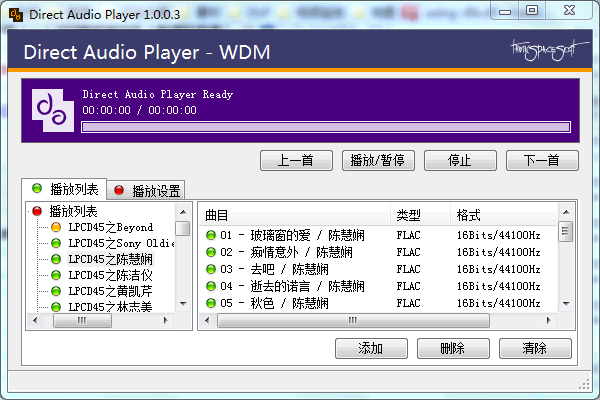The width and height of the screenshot is (600, 400).
Task: Click the 00:00:00 / 00:00:00 time display
Action: (x=140, y=110)
